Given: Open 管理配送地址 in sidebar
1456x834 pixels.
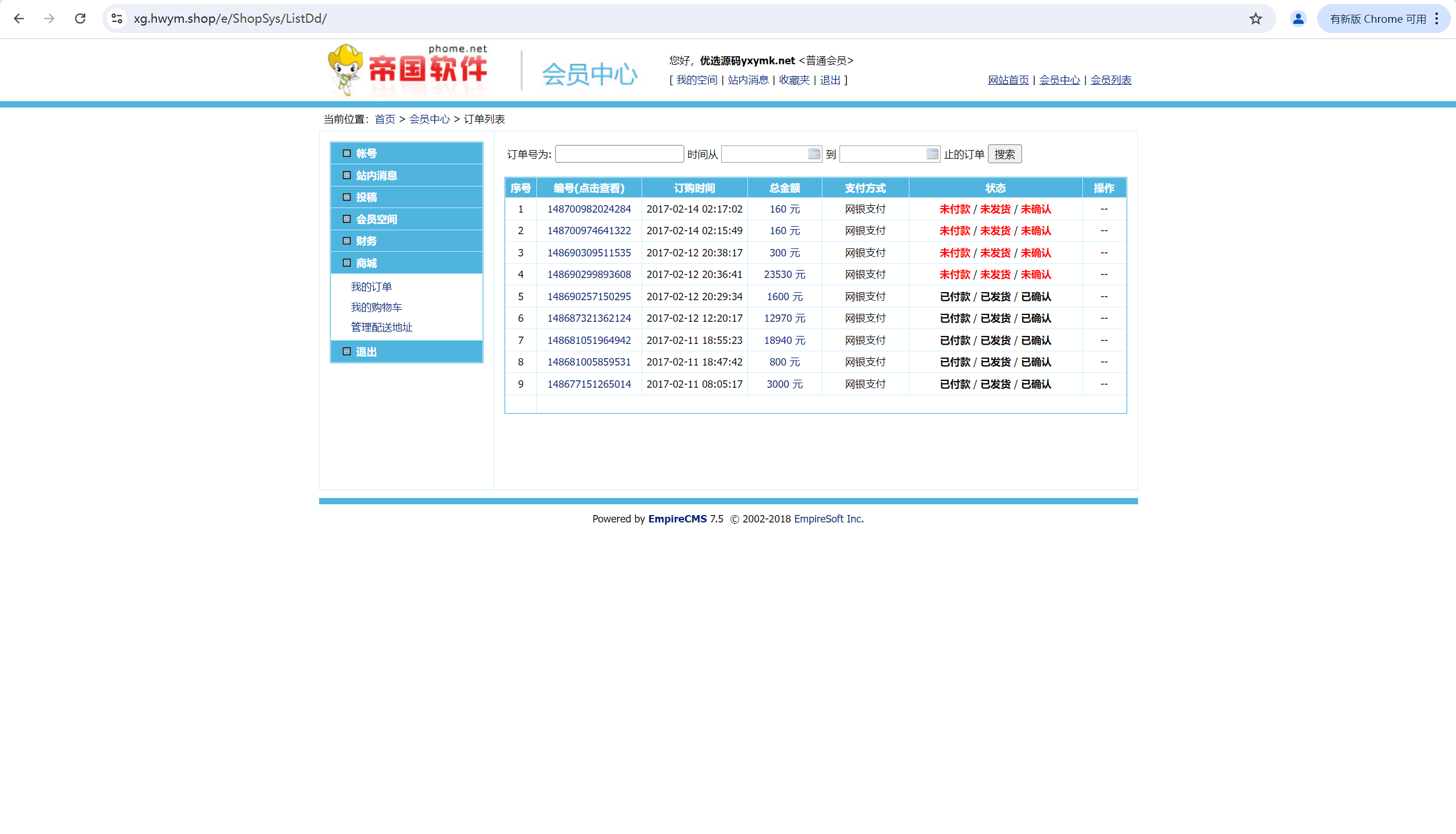Looking at the screenshot, I should pyautogui.click(x=382, y=327).
